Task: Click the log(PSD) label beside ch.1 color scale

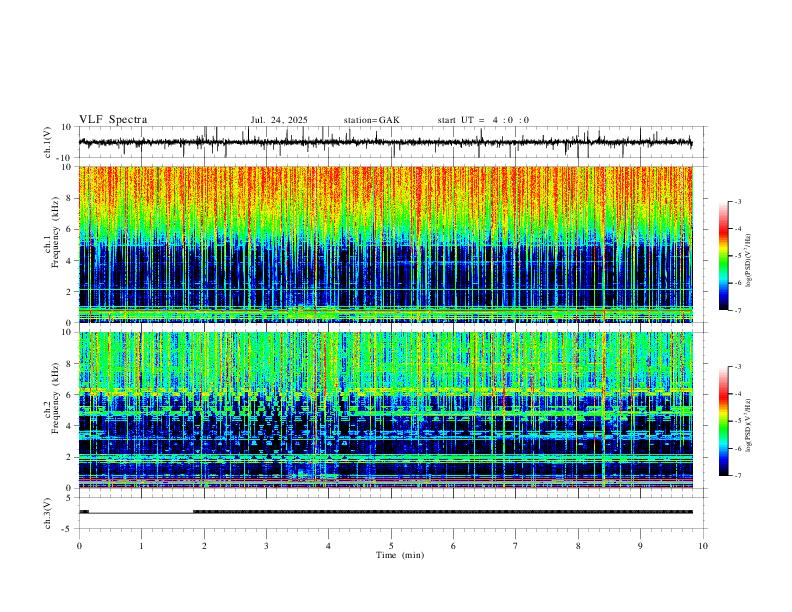Action: [x=748, y=261]
